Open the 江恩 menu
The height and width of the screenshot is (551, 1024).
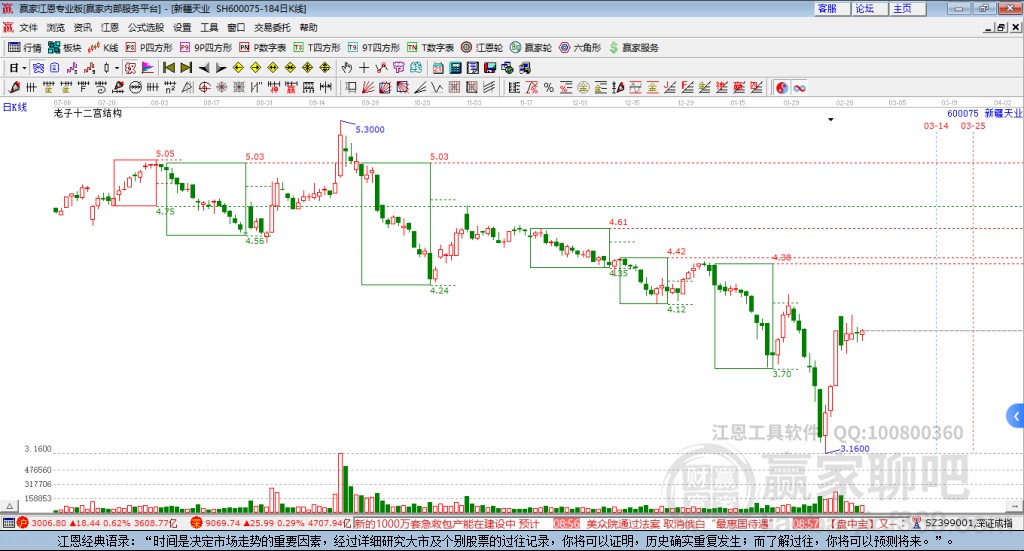pos(110,27)
